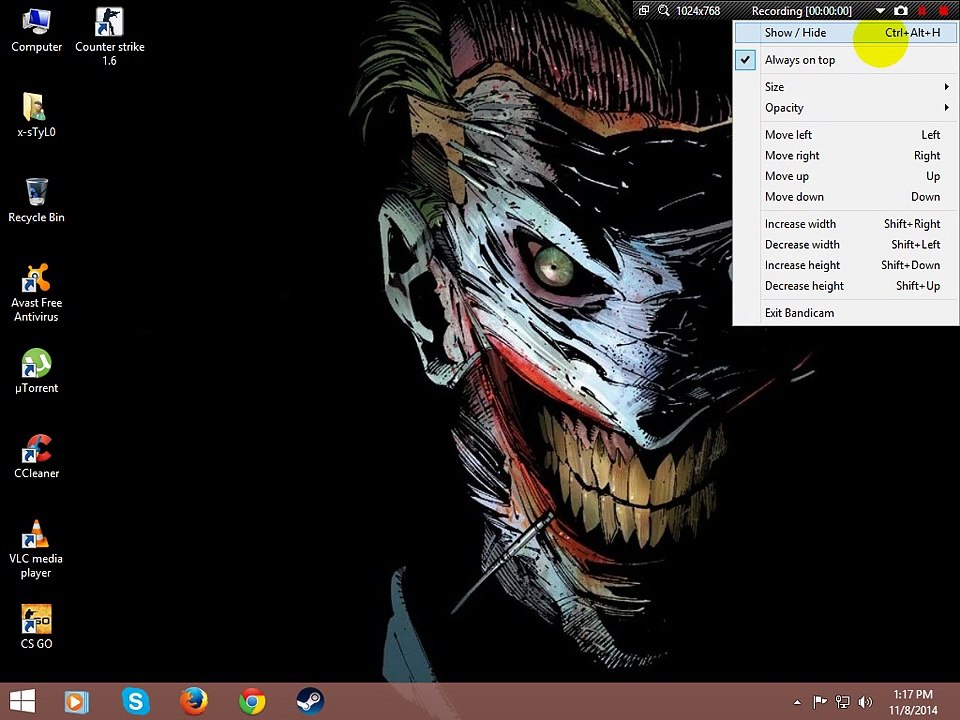The image size is (960, 720).
Task: Open Skype from the taskbar
Action: point(135,701)
